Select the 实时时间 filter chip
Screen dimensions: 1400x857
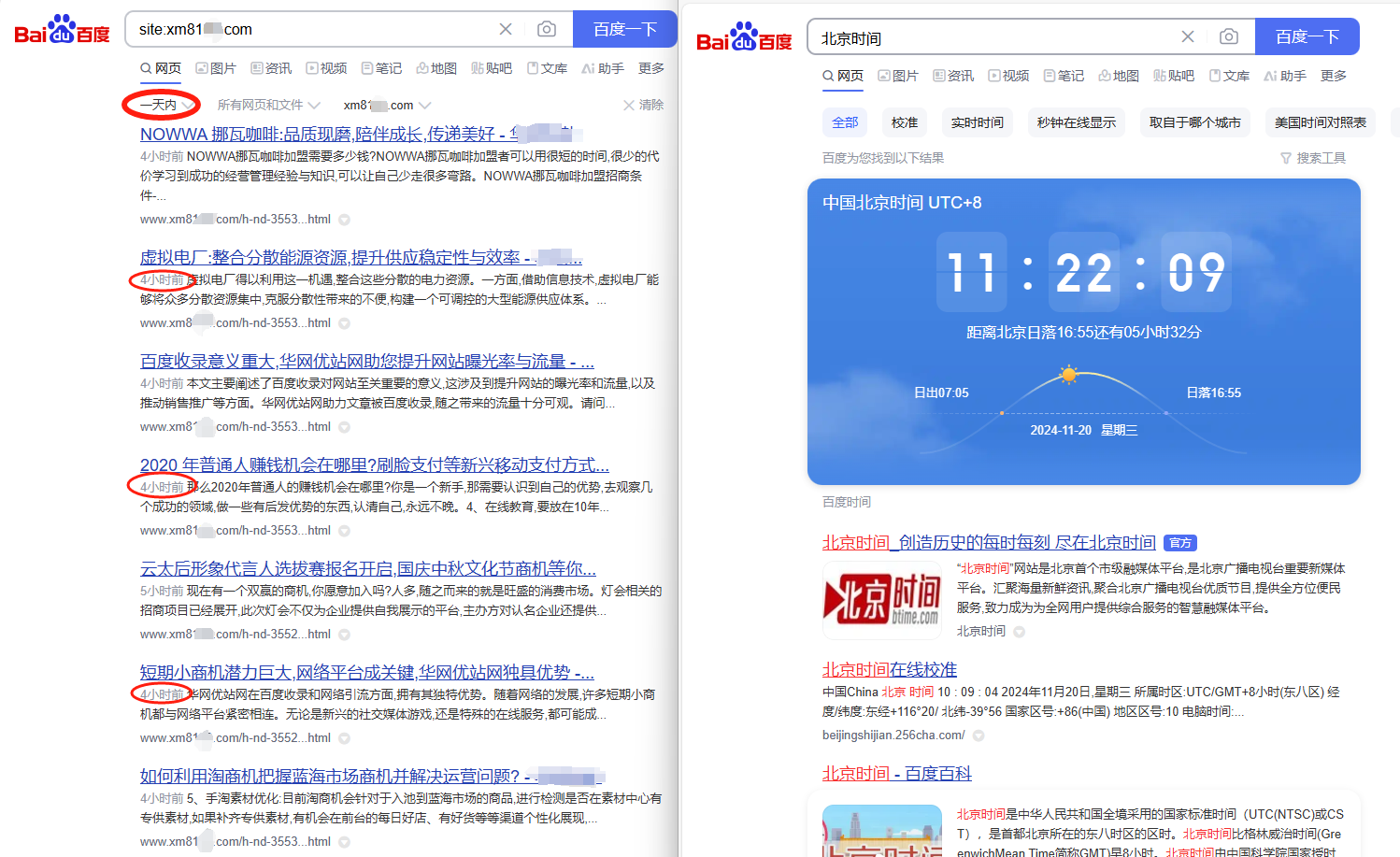pos(978,122)
